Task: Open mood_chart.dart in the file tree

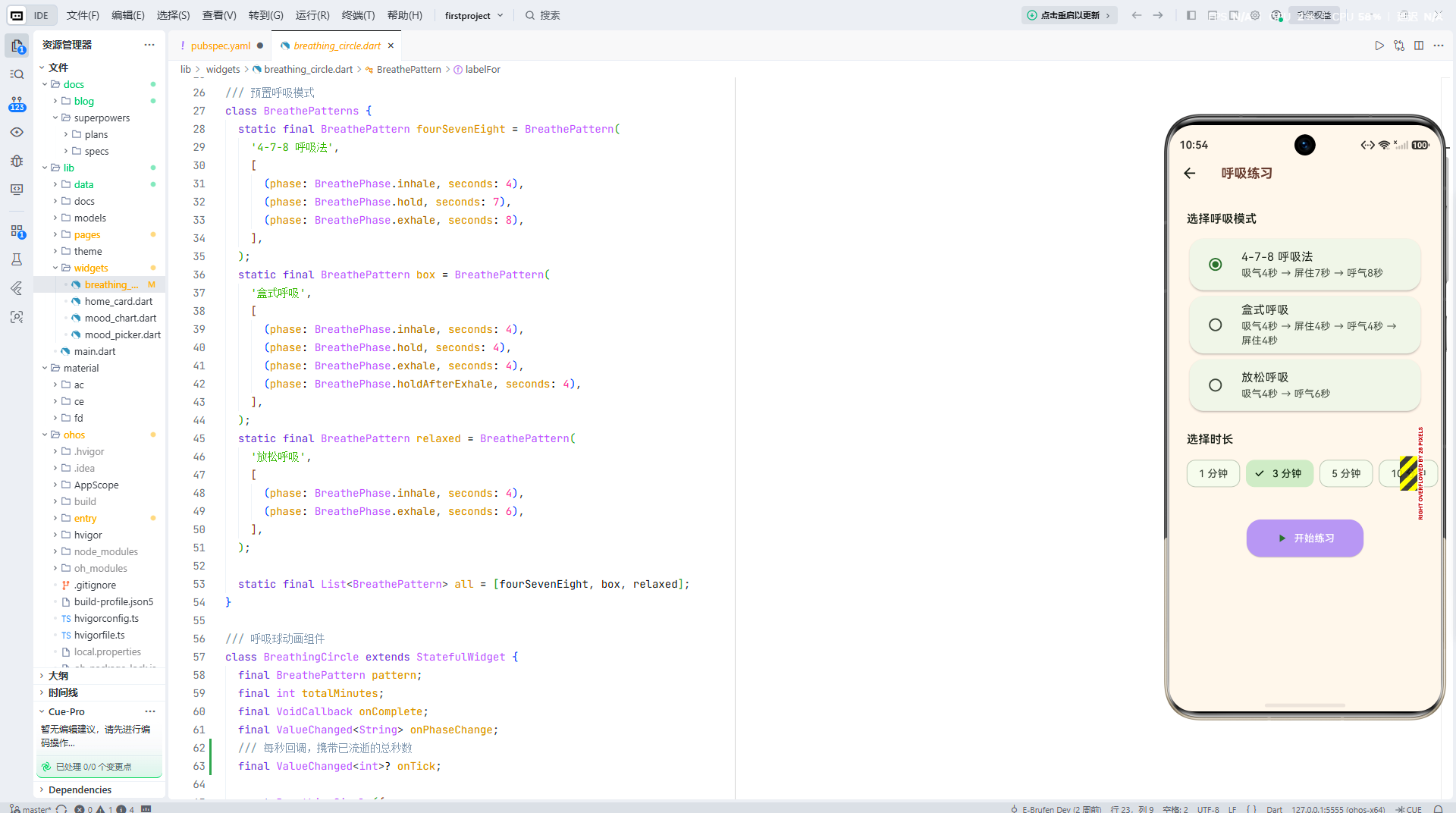Action: (x=121, y=318)
